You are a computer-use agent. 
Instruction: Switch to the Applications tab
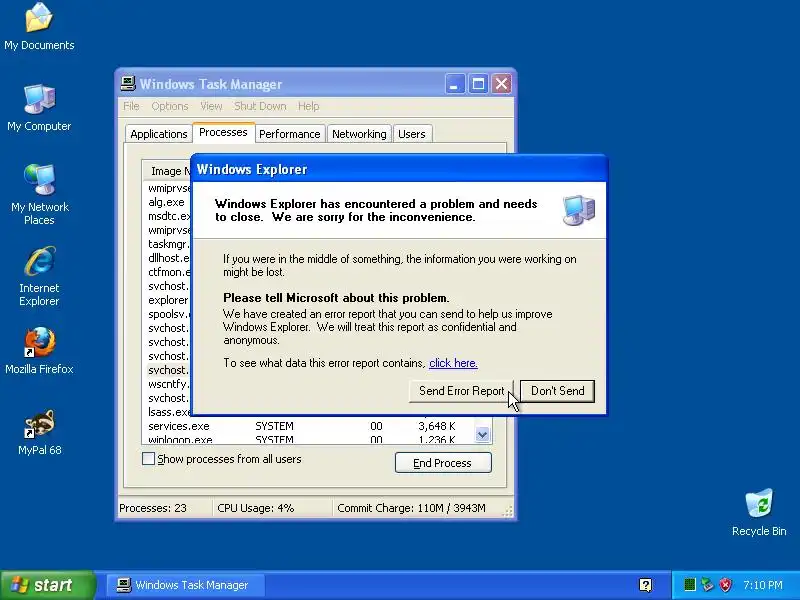point(159,134)
